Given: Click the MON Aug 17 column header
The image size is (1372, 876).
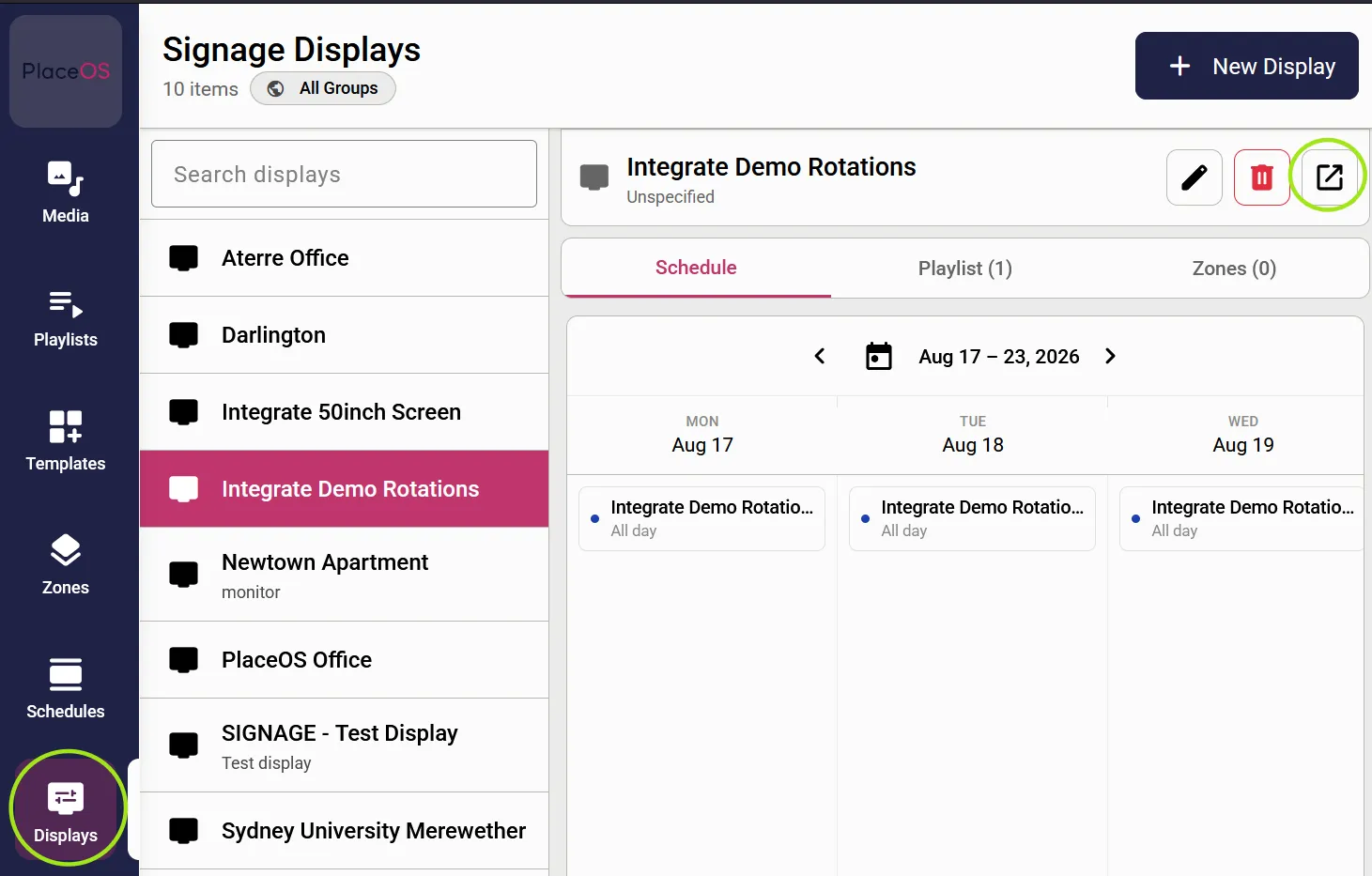Looking at the screenshot, I should pos(702,435).
